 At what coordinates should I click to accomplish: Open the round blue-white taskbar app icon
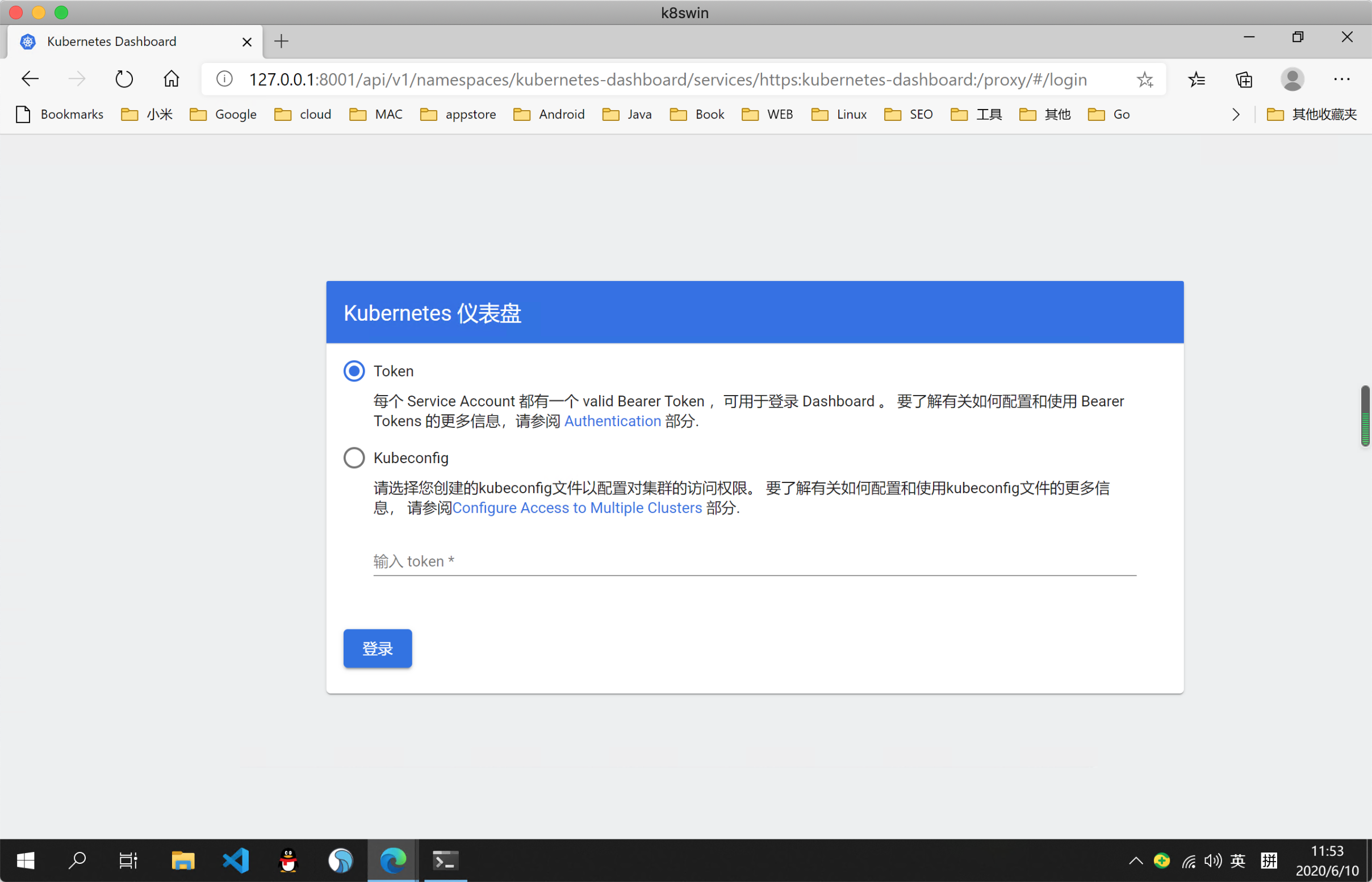click(x=341, y=860)
